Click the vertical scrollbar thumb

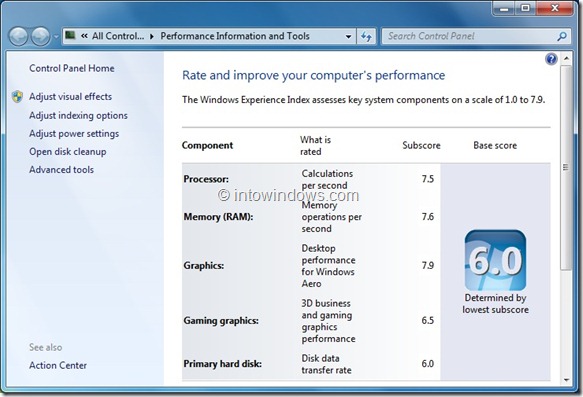coord(566,167)
